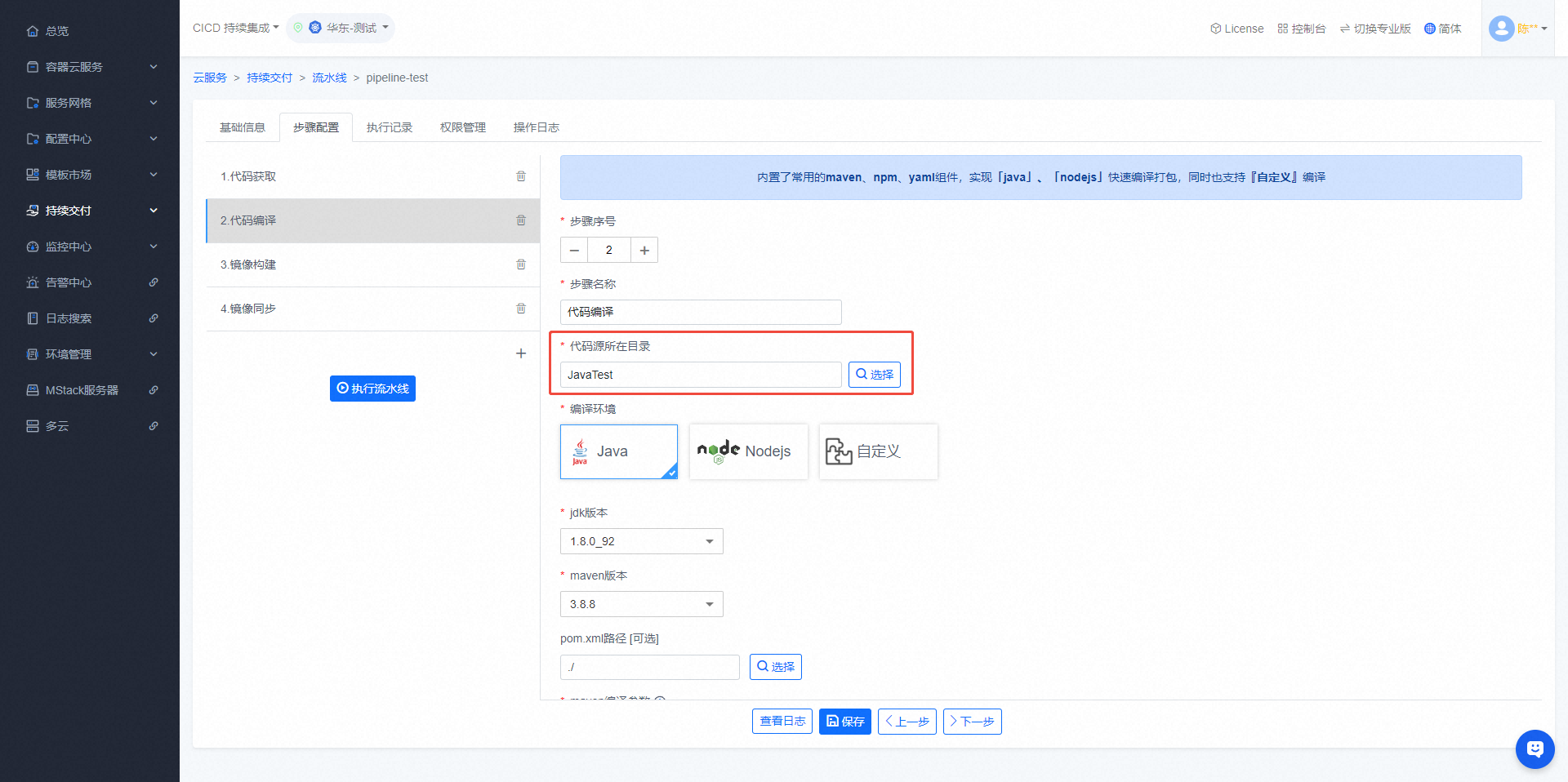Delete the 代码获取 step via trash icon

tap(521, 176)
